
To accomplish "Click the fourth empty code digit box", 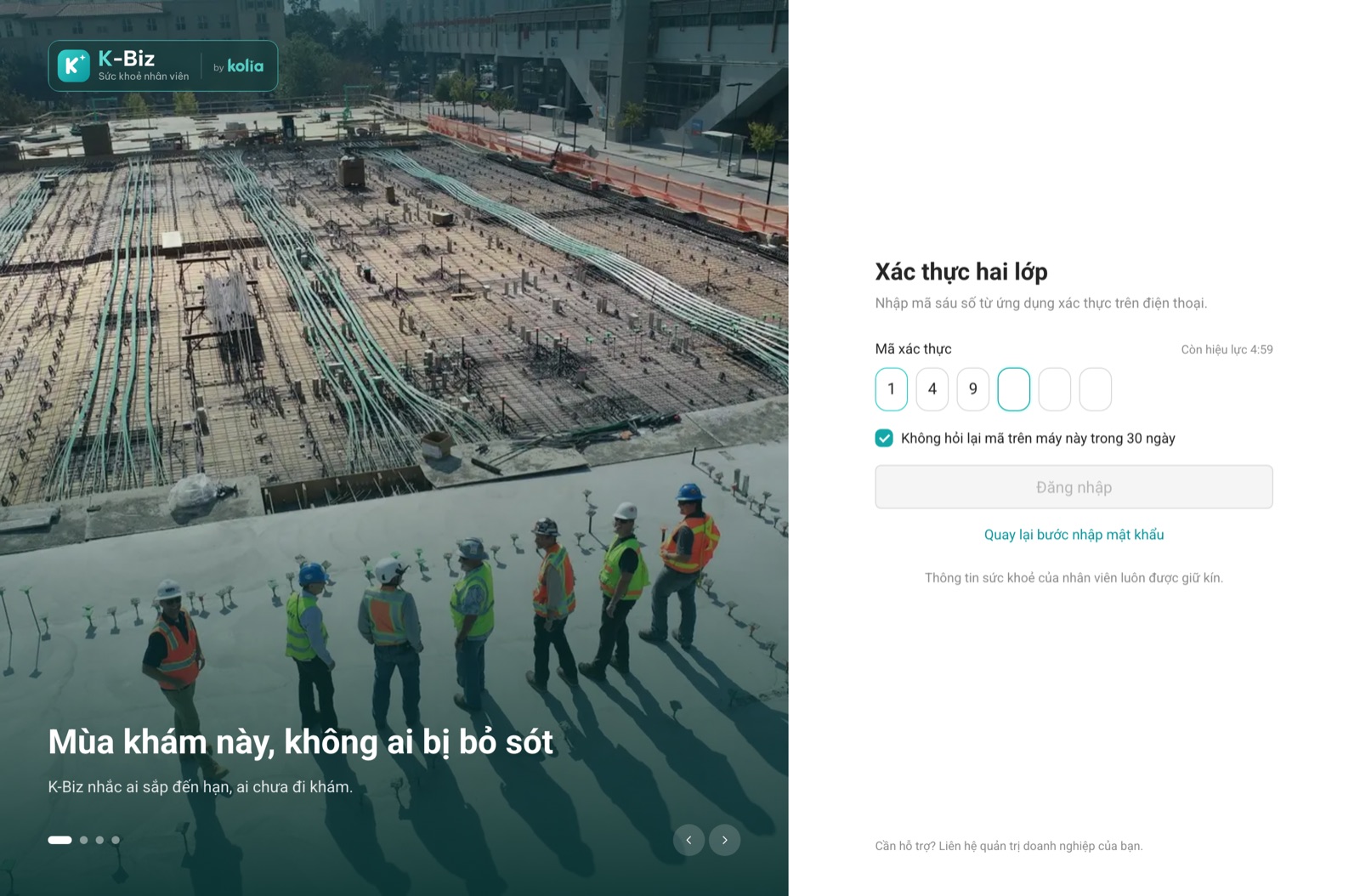I will (x=1014, y=389).
